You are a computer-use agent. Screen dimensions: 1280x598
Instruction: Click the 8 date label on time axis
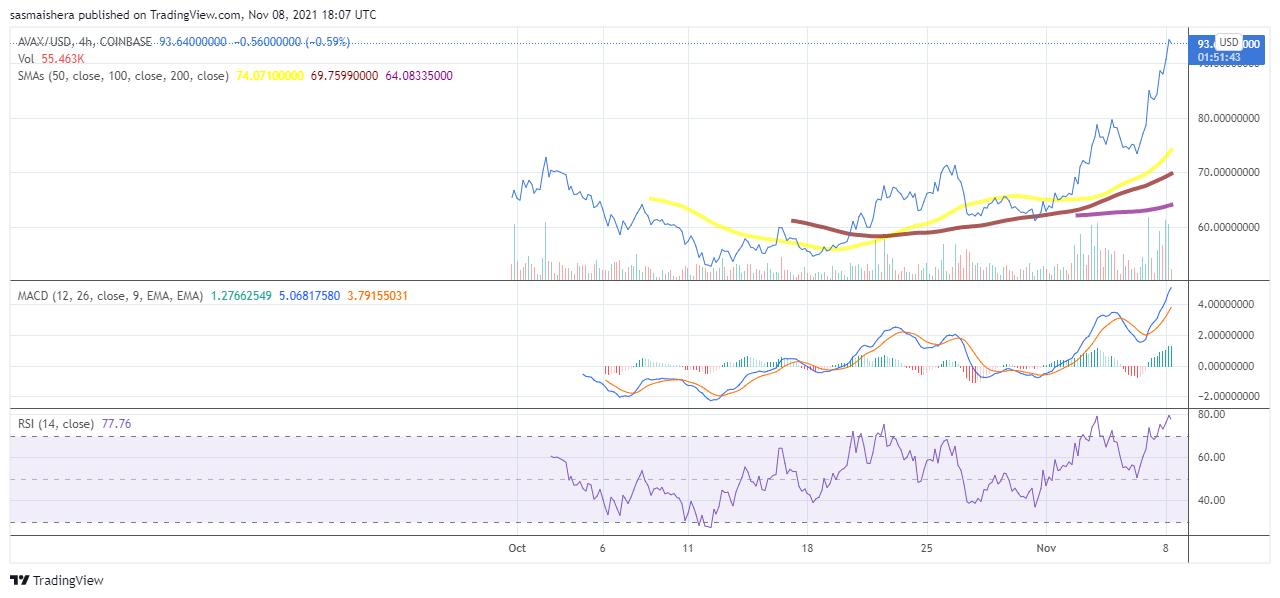[x=1166, y=548]
